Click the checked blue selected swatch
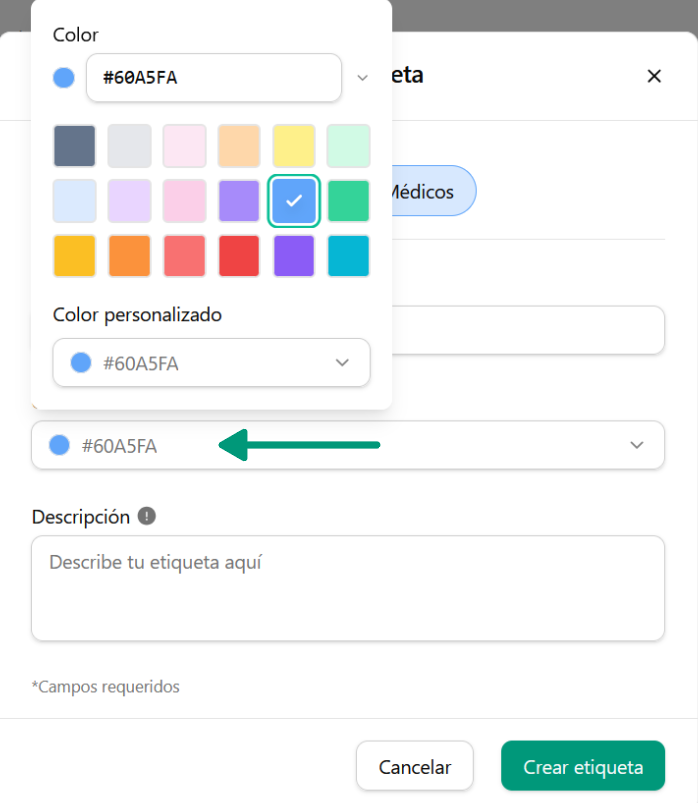 pyautogui.click(x=294, y=201)
